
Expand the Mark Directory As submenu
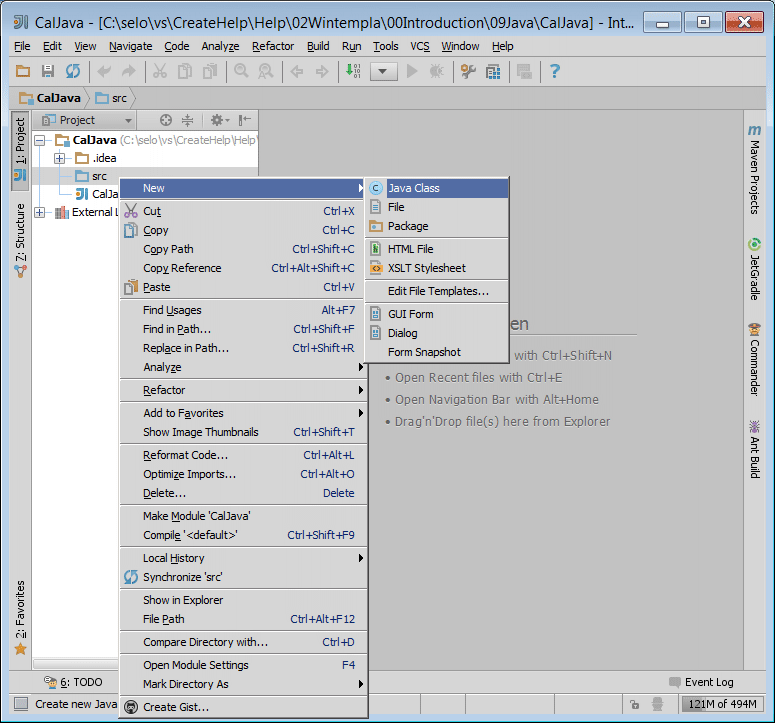tap(244, 684)
